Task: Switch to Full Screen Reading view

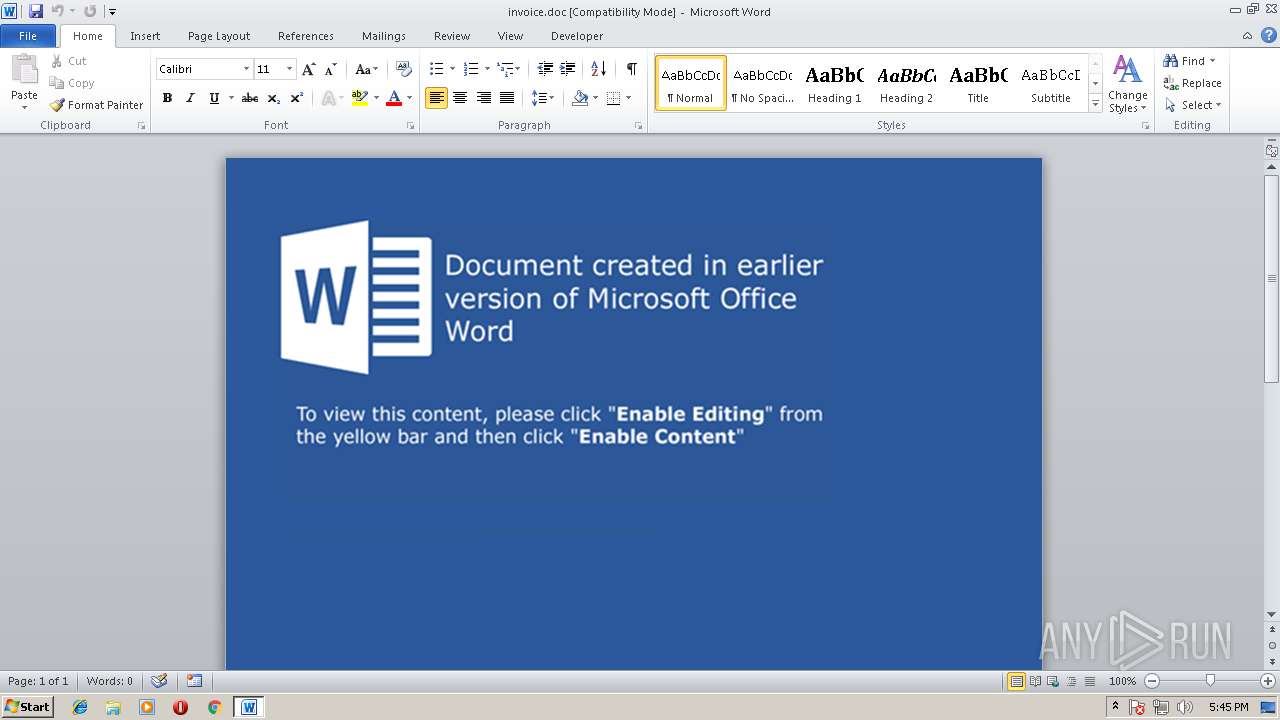Action: pyautogui.click(x=1035, y=681)
